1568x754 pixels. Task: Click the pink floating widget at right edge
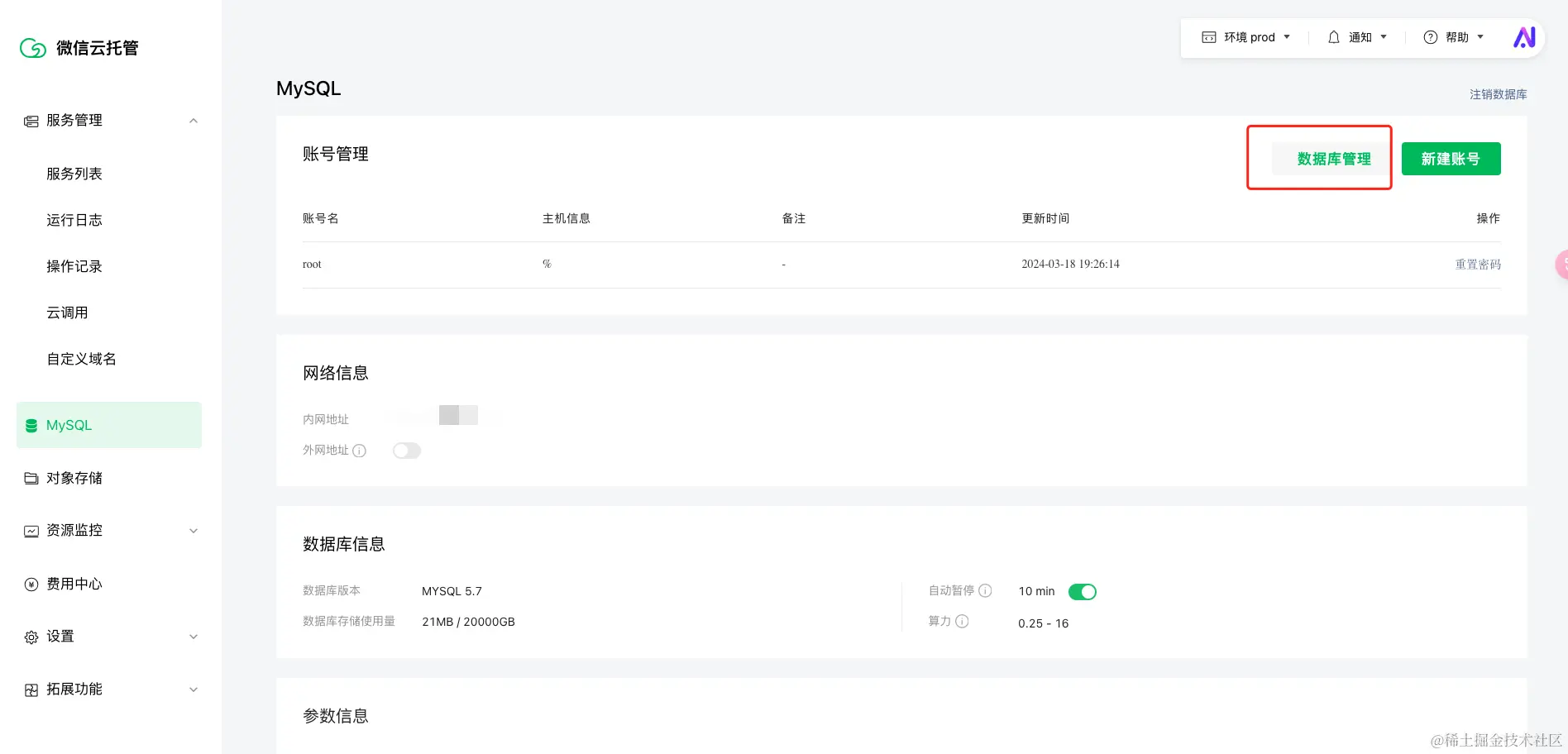tap(1561, 265)
